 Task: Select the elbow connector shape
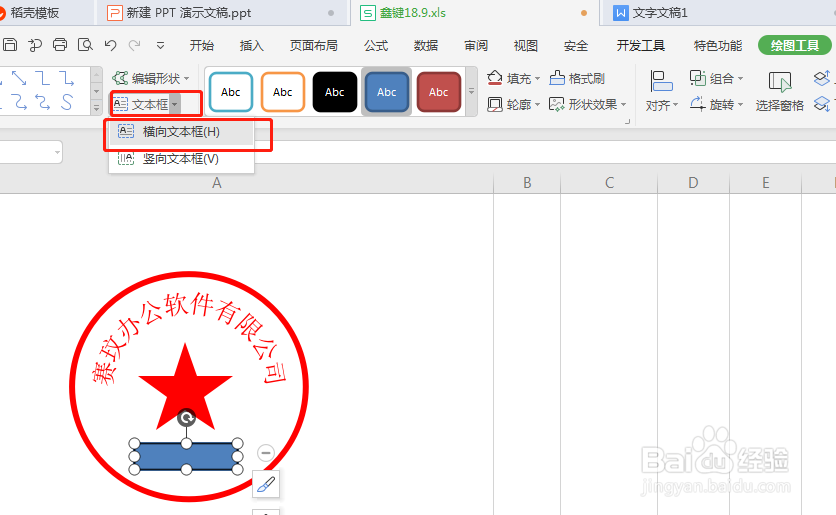43,78
